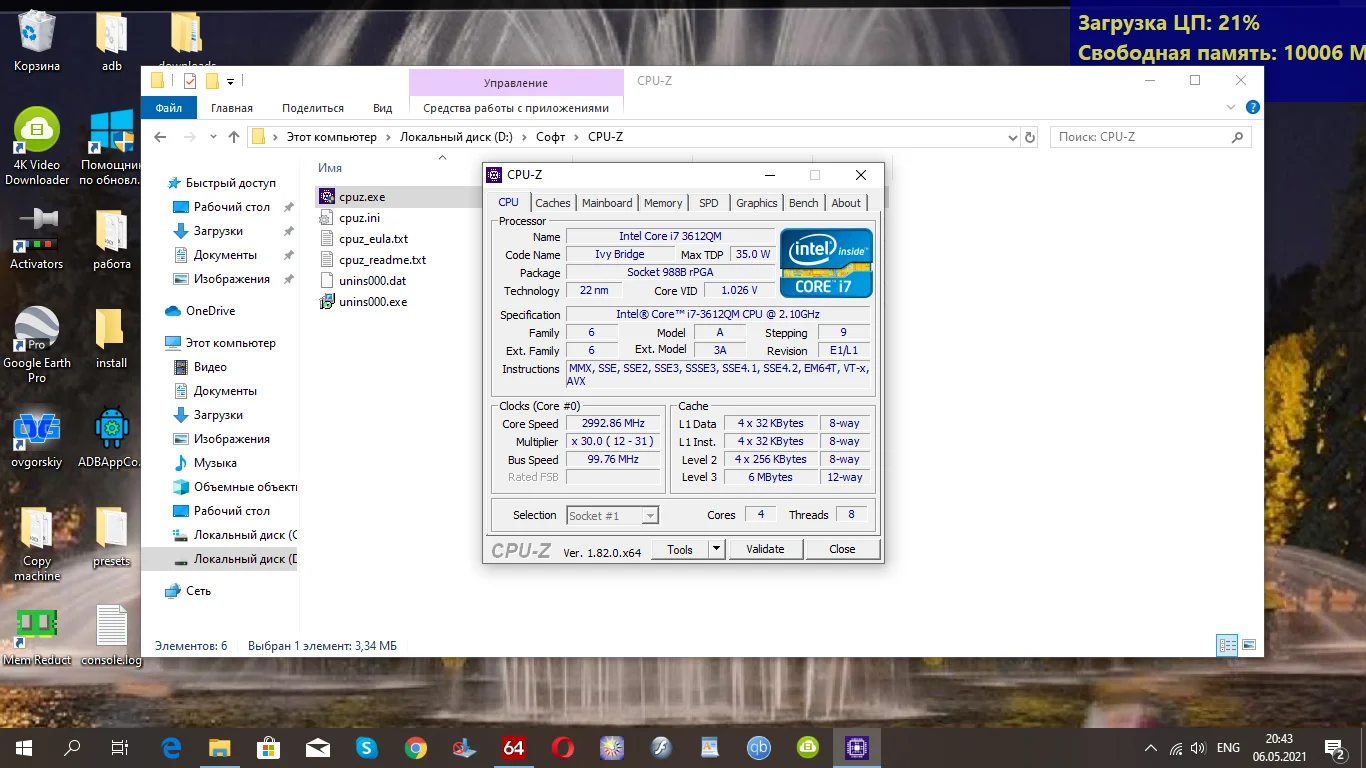
Task: Select the cpuz.exe file
Action: (x=361, y=197)
